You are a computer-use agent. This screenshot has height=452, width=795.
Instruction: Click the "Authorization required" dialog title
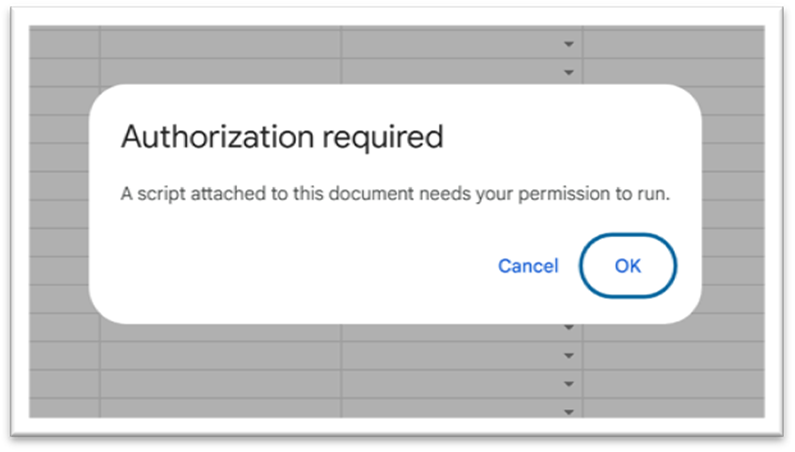[281, 137]
